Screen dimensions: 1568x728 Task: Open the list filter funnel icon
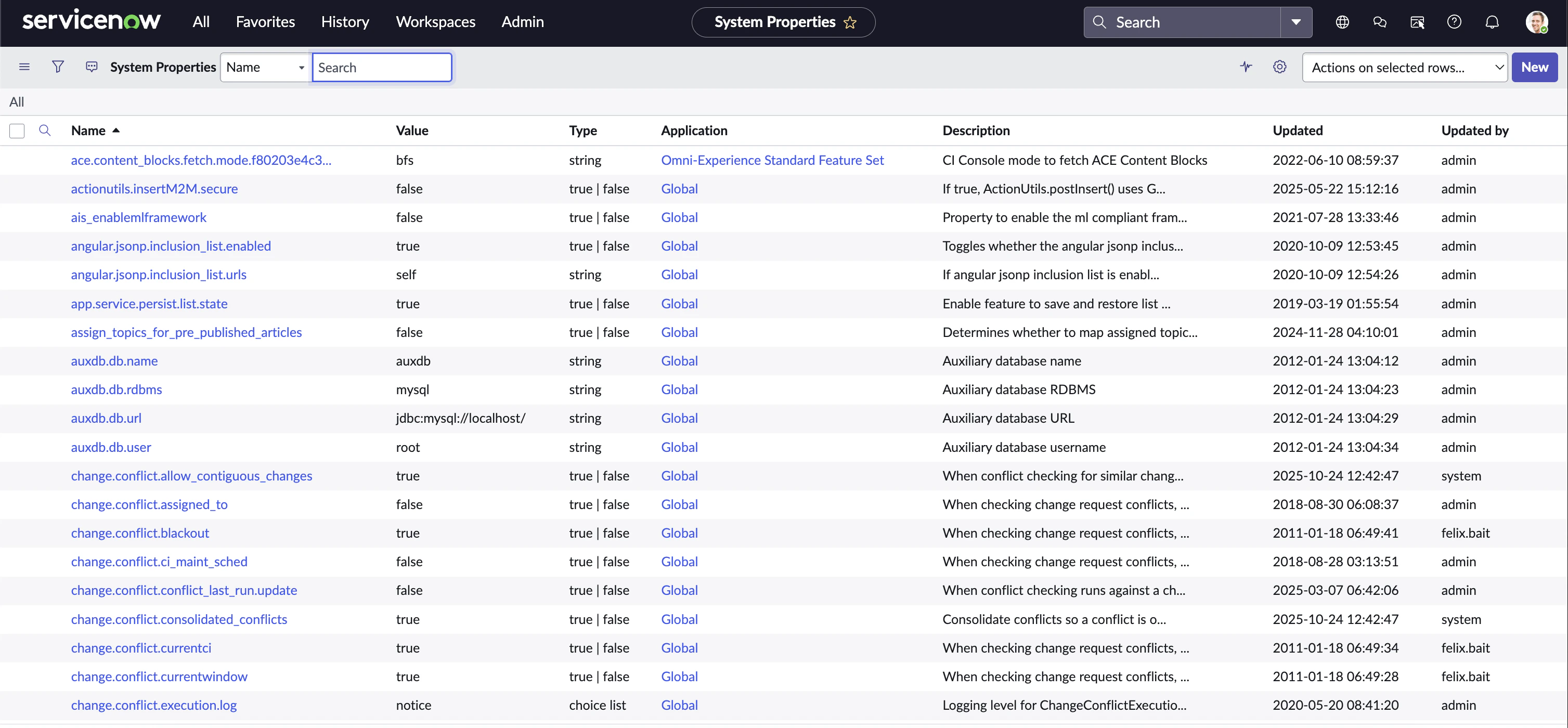click(x=58, y=67)
